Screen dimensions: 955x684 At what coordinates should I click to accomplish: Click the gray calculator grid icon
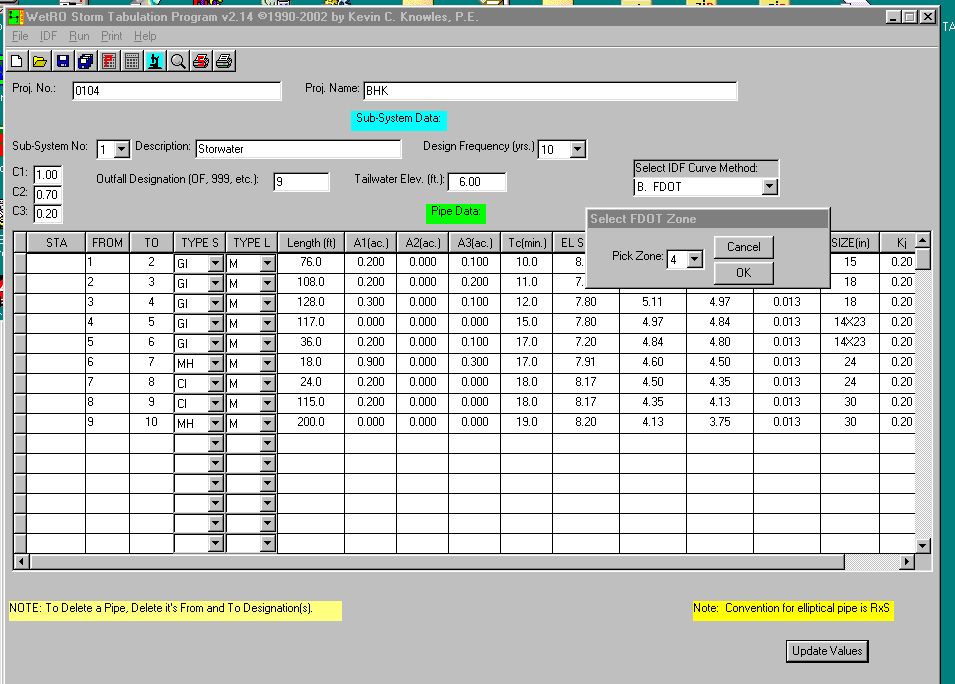pos(132,61)
